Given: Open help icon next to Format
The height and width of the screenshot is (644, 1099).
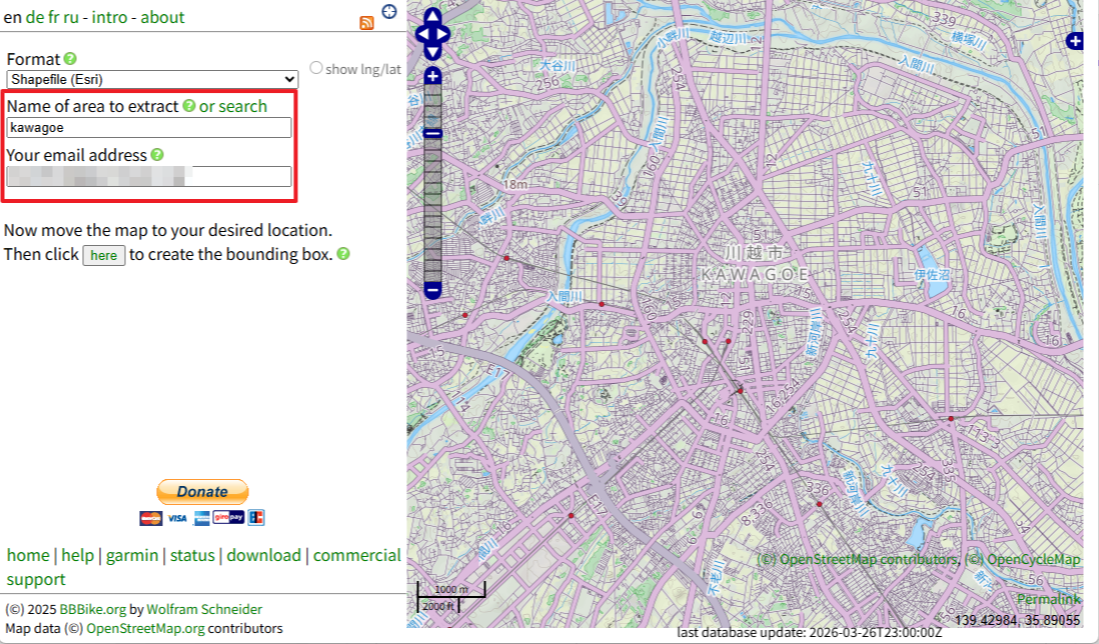Looking at the screenshot, I should pos(71,59).
